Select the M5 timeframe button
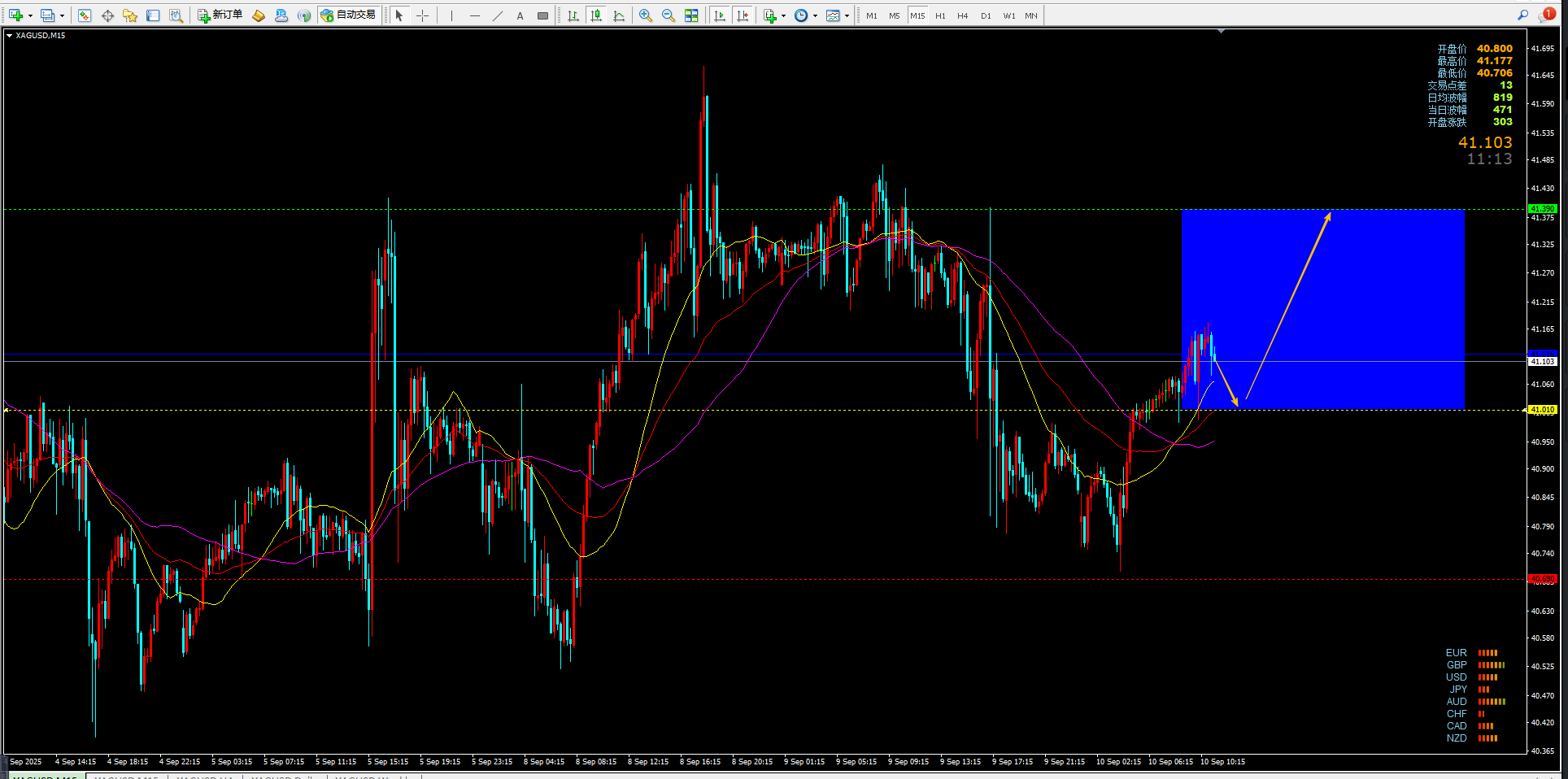The height and width of the screenshot is (779, 1568). 894,15
